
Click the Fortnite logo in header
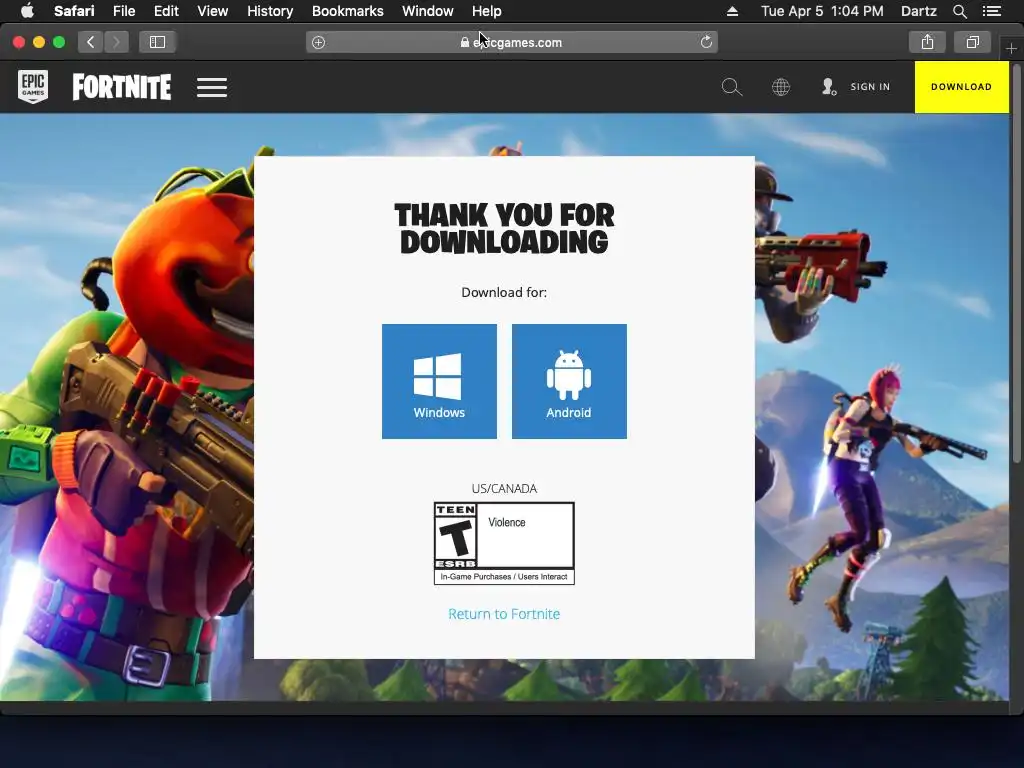121,87
